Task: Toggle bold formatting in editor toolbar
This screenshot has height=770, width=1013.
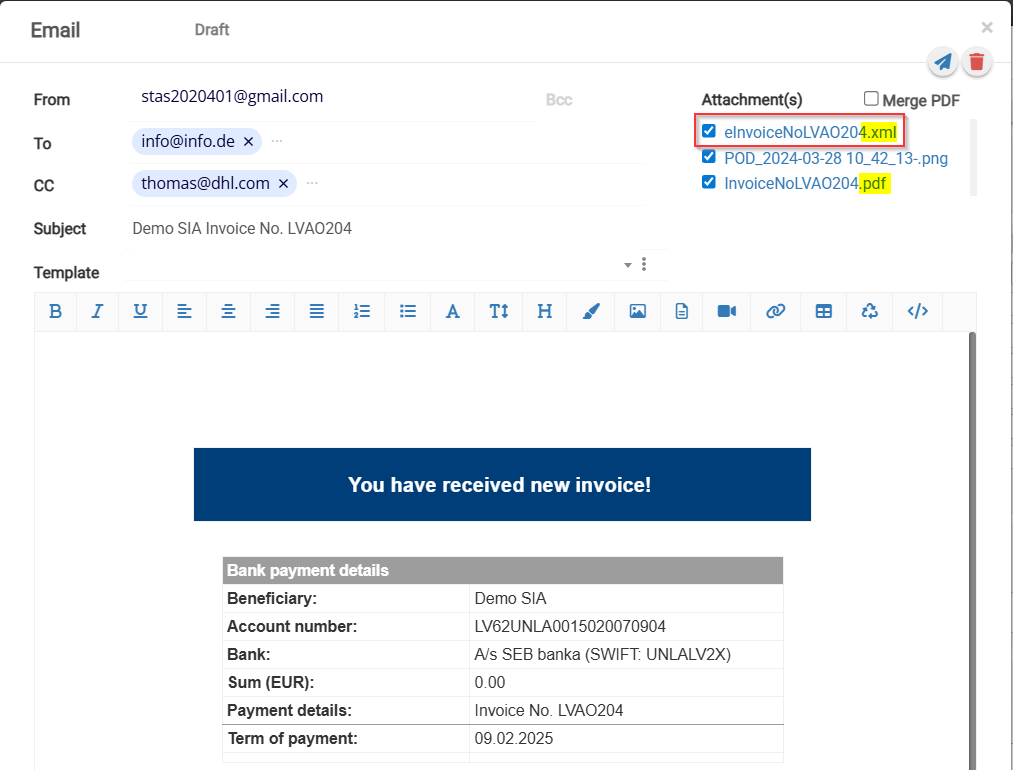Action: click(x=56, y=311)
